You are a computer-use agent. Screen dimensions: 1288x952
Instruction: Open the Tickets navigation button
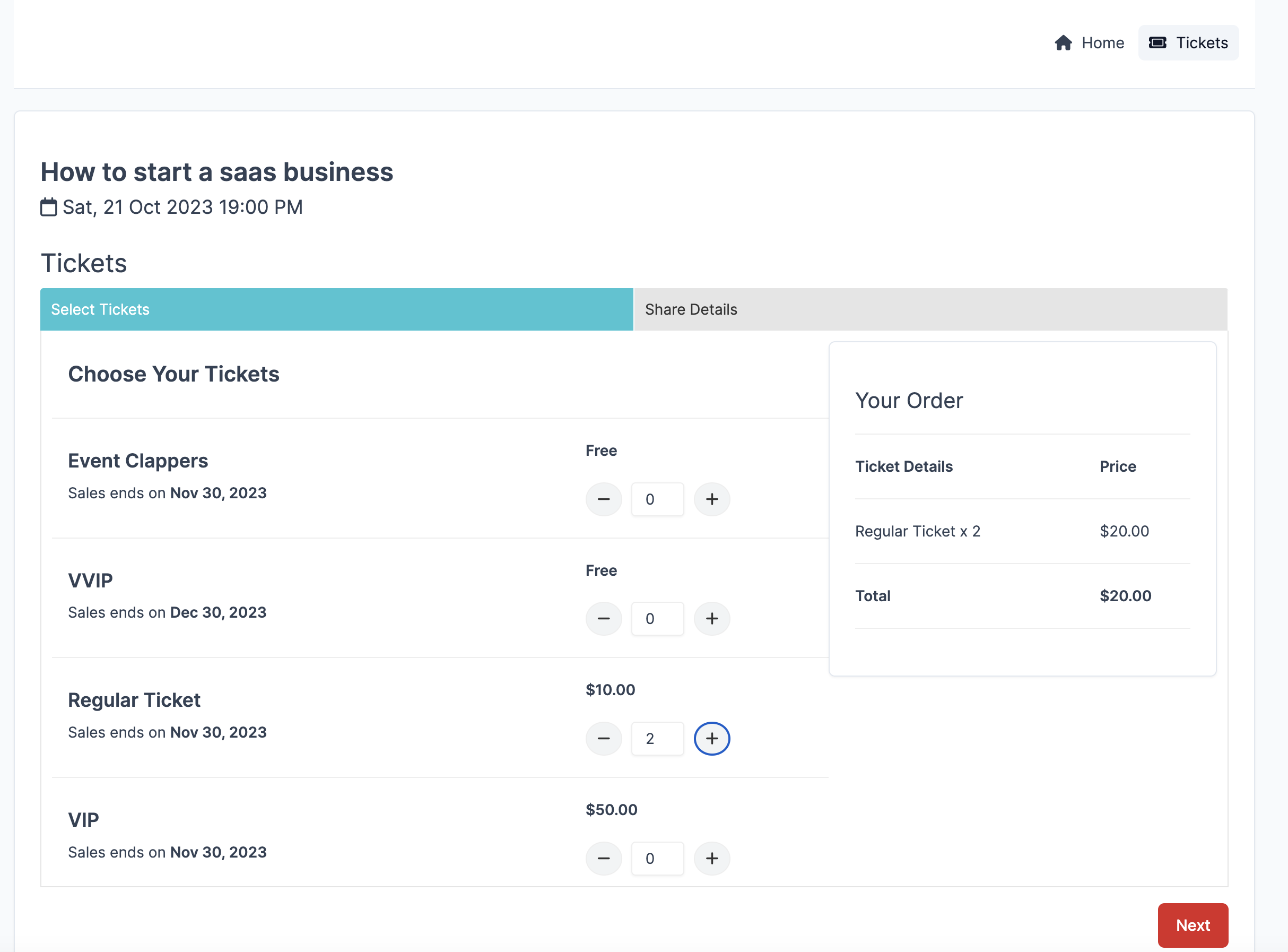1188,42
